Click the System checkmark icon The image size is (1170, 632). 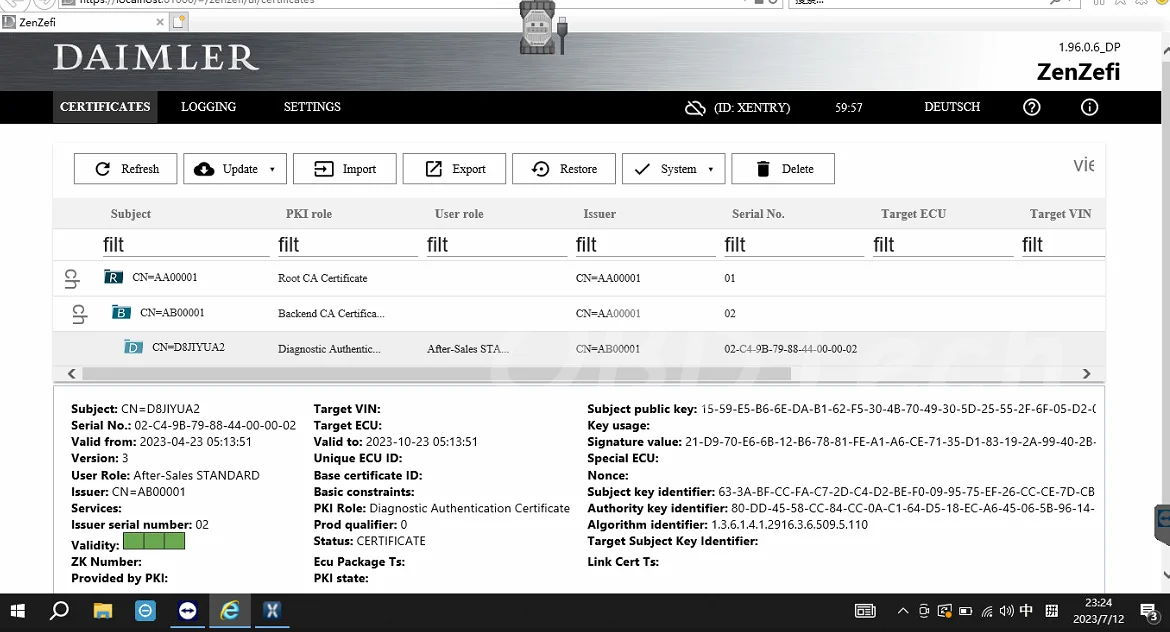(642, 169)
